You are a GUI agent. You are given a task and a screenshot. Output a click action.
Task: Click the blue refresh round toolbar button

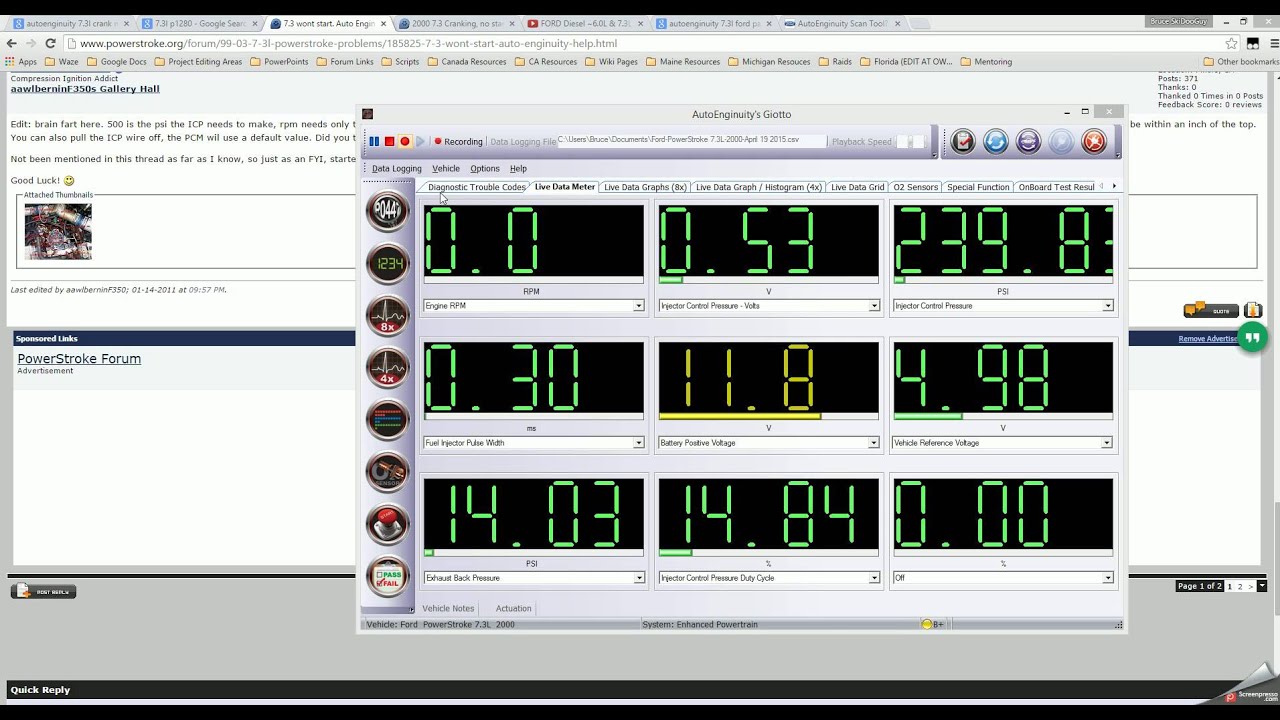coord(995,142)
